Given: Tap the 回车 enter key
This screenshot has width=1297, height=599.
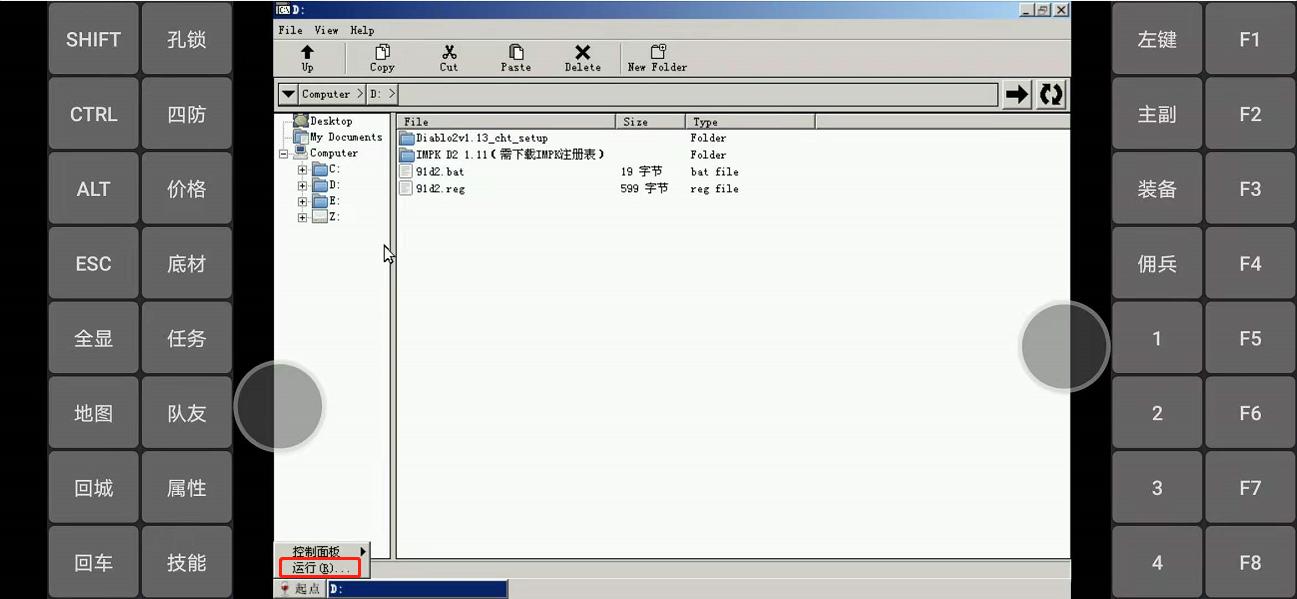Looking at the screenshot, I should click(93, 563).
